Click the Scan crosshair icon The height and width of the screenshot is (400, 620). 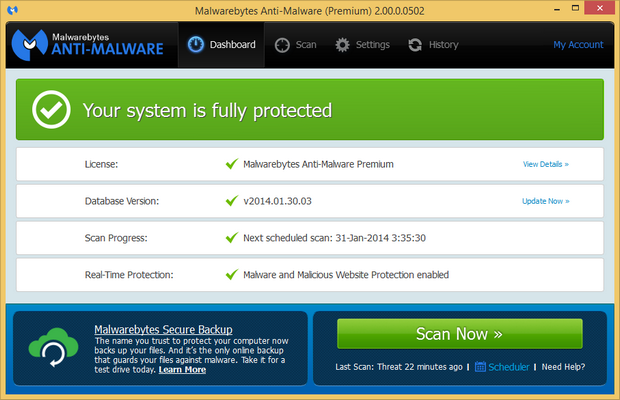tap(282, 45)
